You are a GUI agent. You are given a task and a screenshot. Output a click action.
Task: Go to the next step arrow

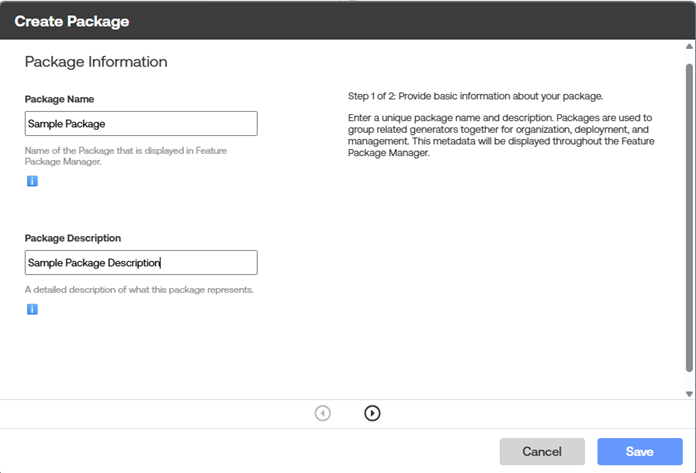point(372,413)
